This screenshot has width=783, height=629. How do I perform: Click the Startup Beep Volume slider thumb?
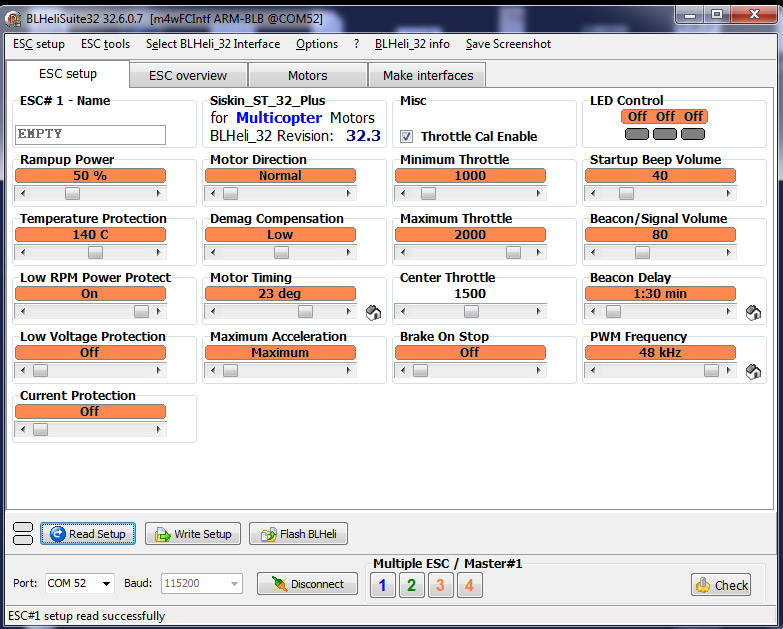[626, 193]
